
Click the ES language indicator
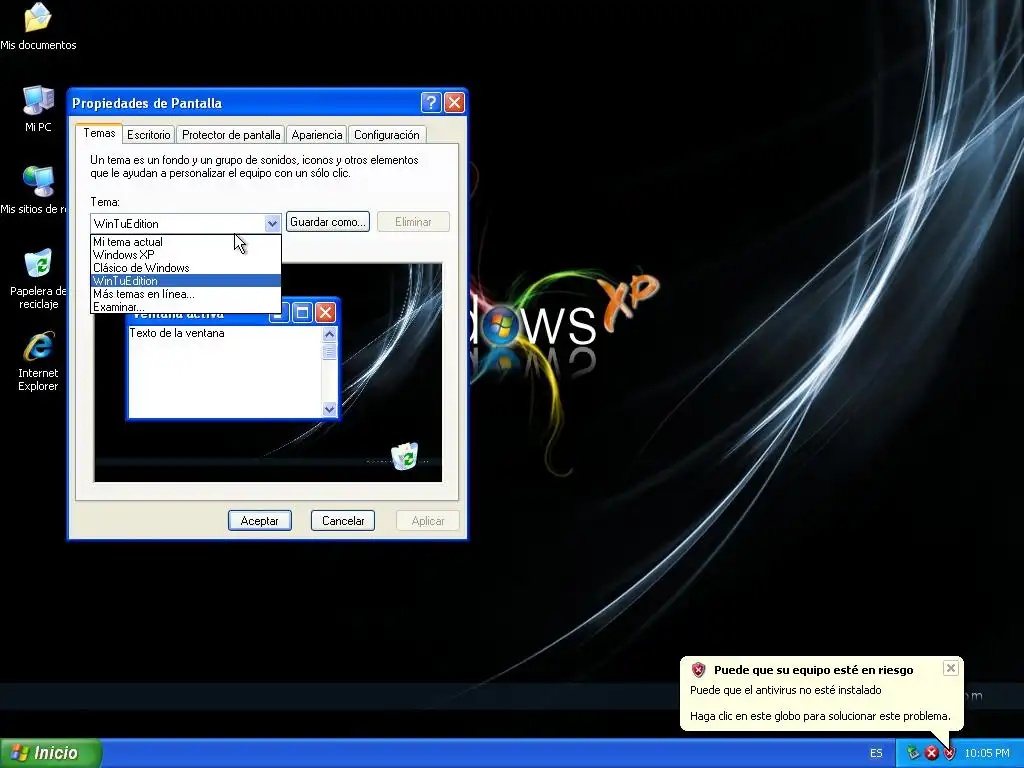point(876,753)
